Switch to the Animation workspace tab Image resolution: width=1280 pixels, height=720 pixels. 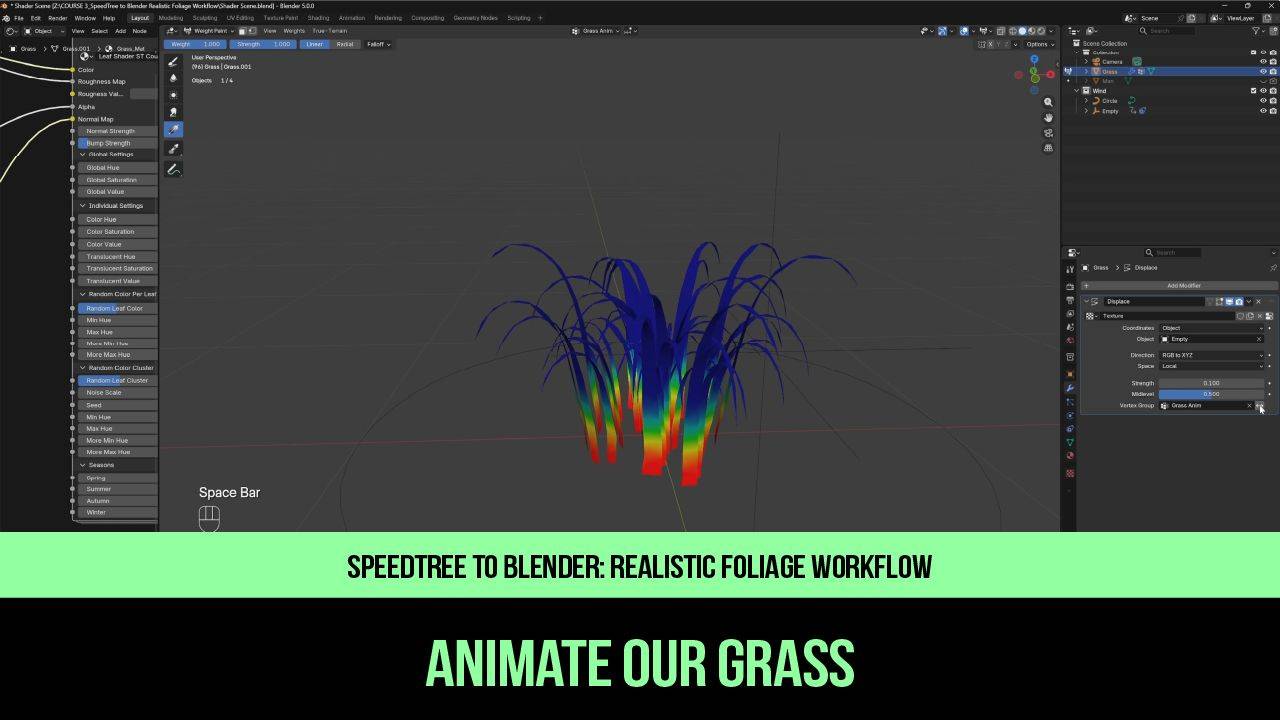point(352,18)
